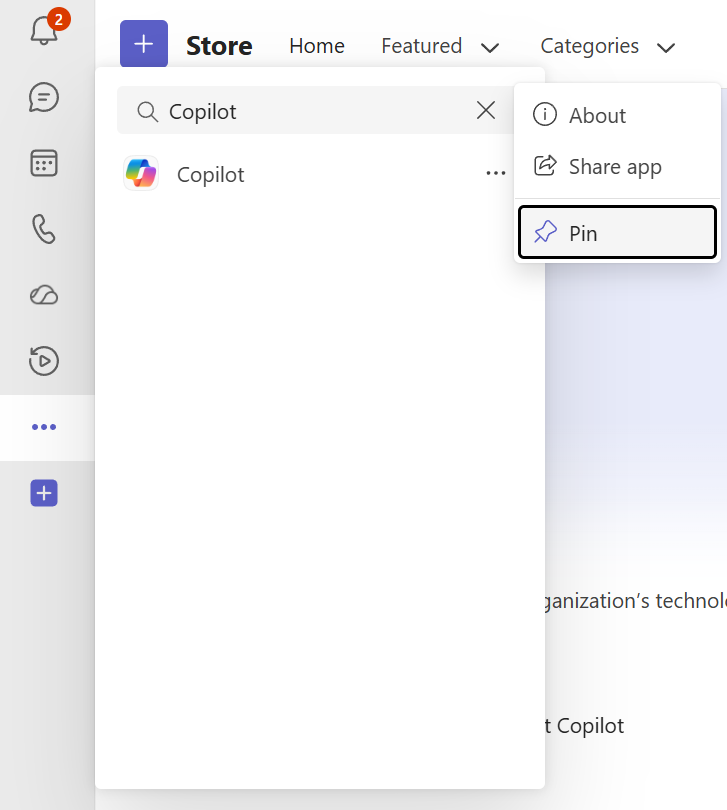
Task: Click the Store plus logo icon
Action: [x=144, y=44]
